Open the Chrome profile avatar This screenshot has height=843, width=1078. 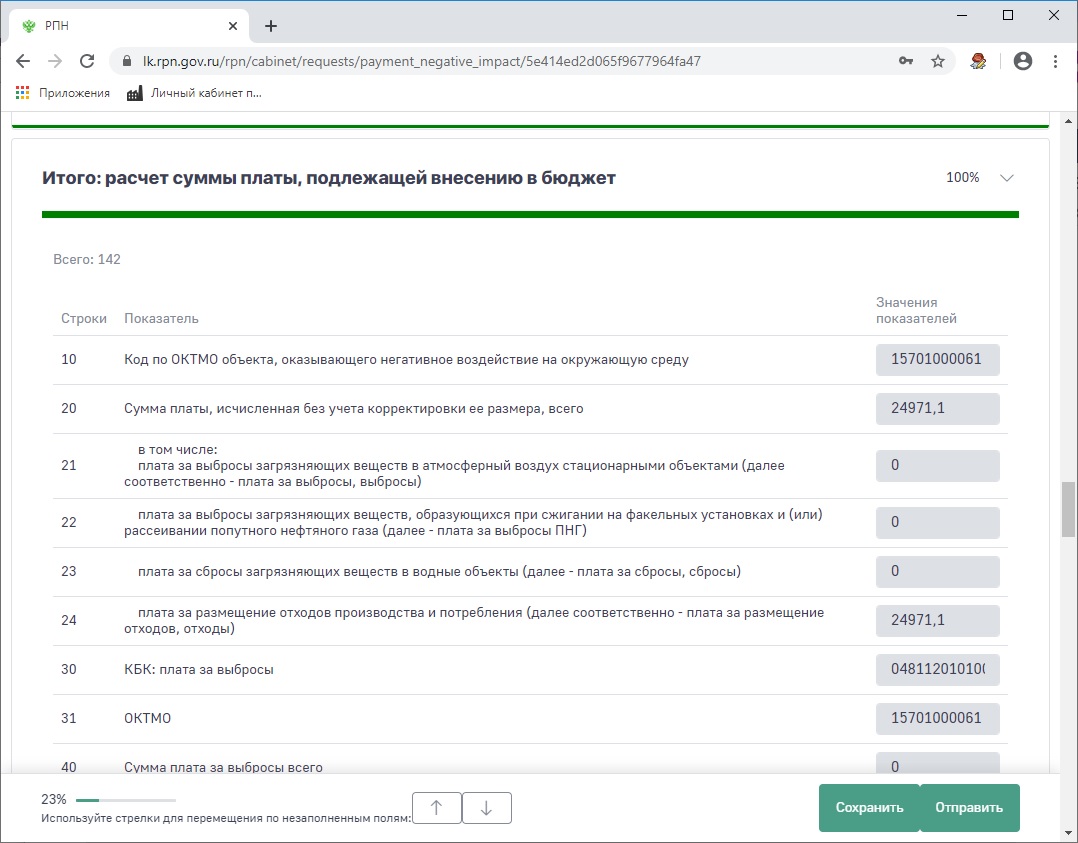click(1022, 61)
